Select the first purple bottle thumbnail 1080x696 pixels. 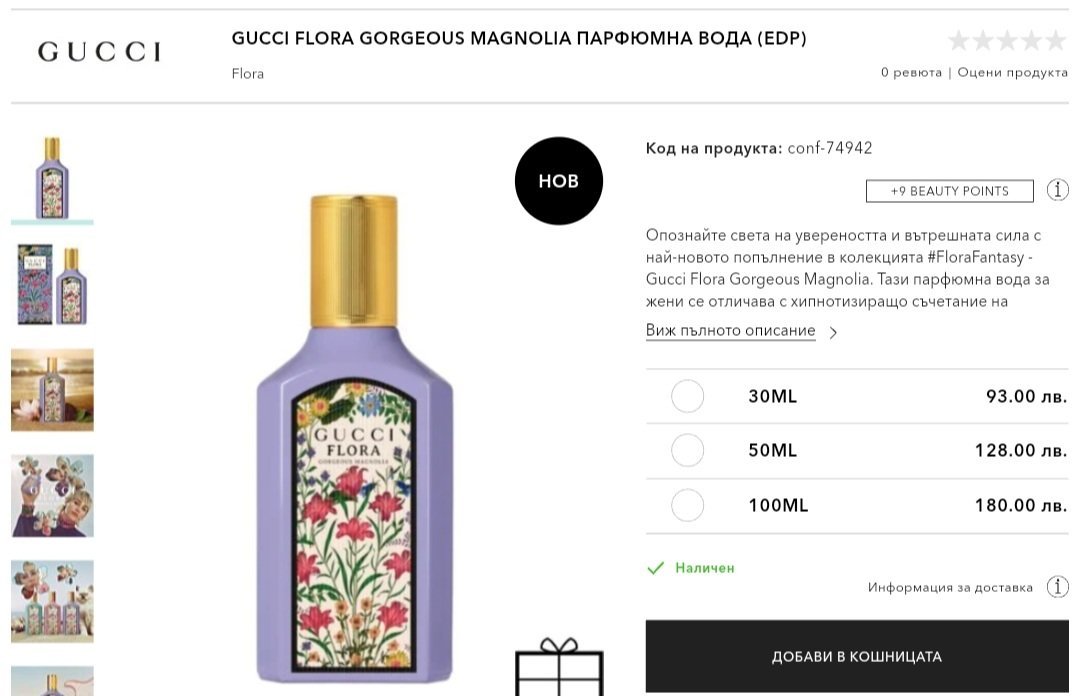point(52,178)
